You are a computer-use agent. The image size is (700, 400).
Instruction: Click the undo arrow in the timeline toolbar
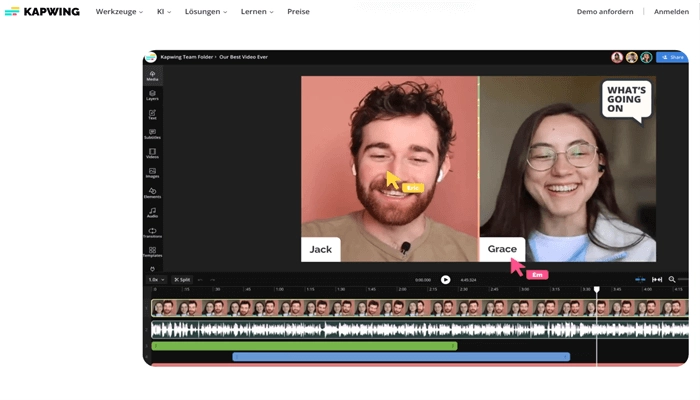click(200, 280)
